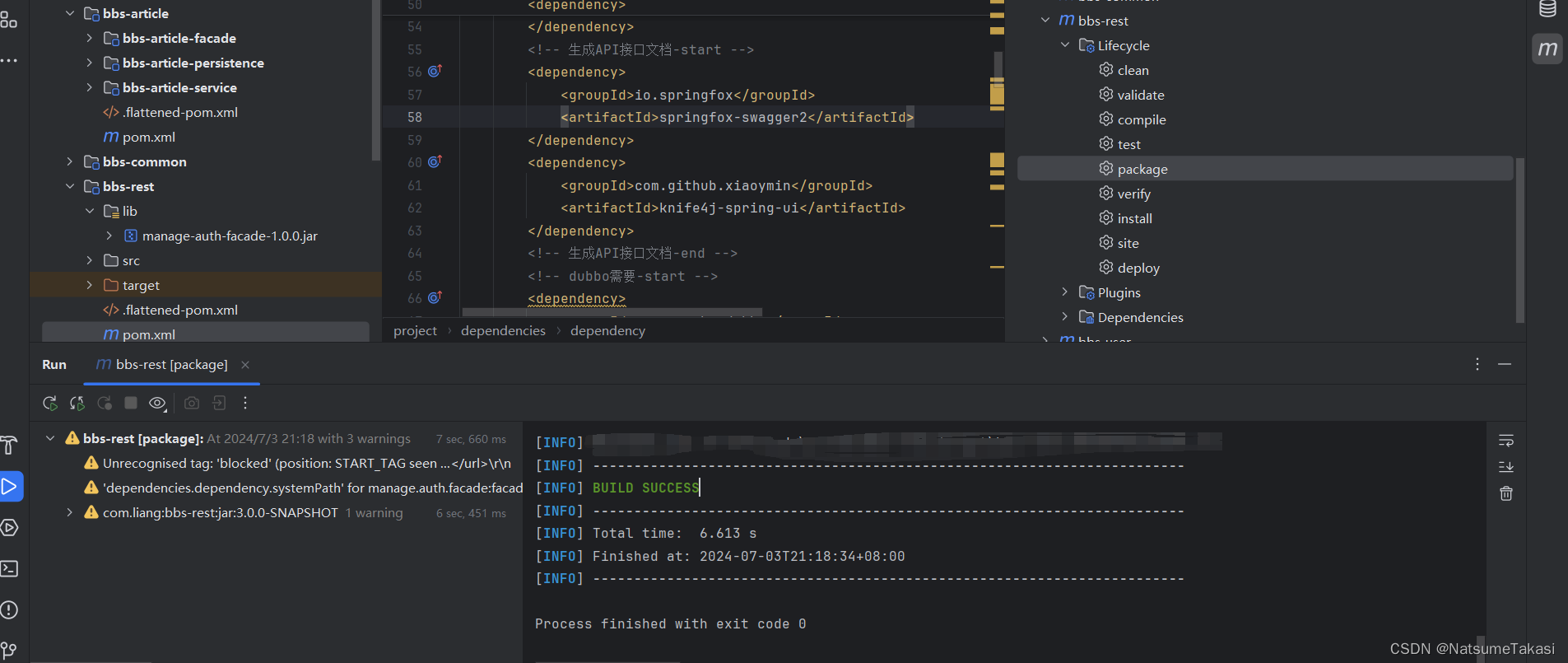
Task: Close the bbs-rest [package] run tab
Action: pyautogui.click(x=245, y=364)
